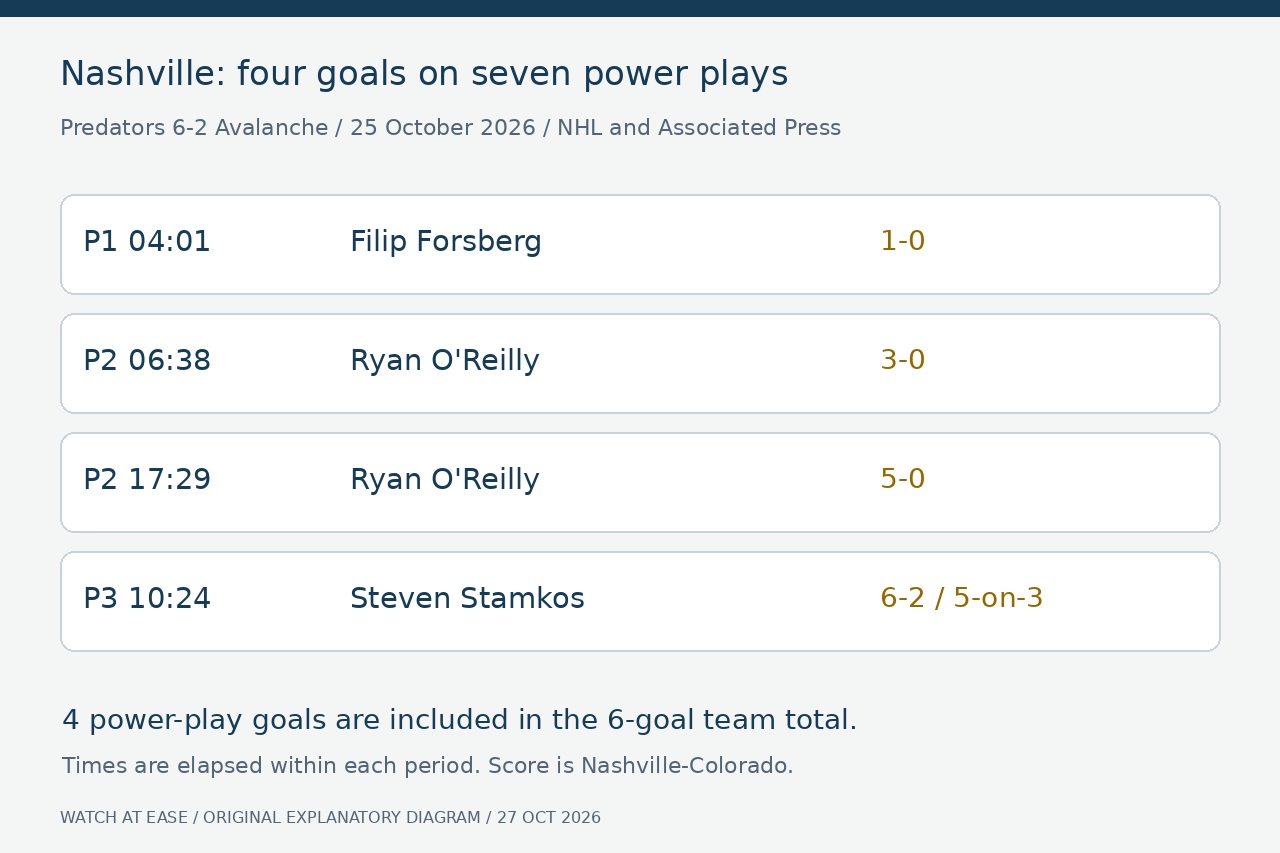Click the times elapsed footnote text
The width and height of the screenshot is (1280, 853).
[427, 766]
